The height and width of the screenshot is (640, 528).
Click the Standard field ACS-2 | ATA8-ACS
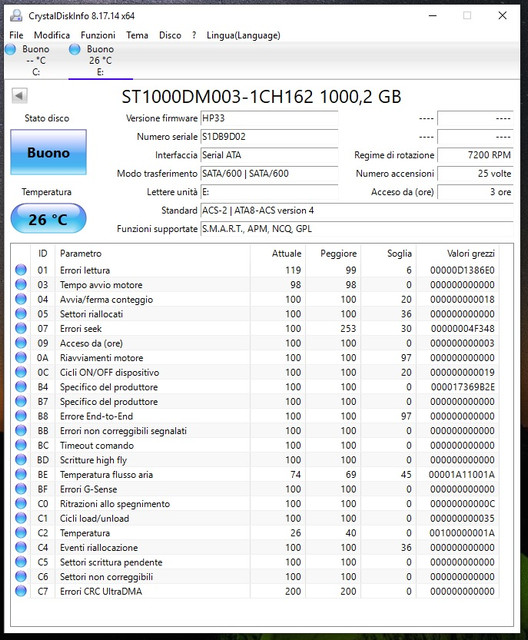[357, 211]
